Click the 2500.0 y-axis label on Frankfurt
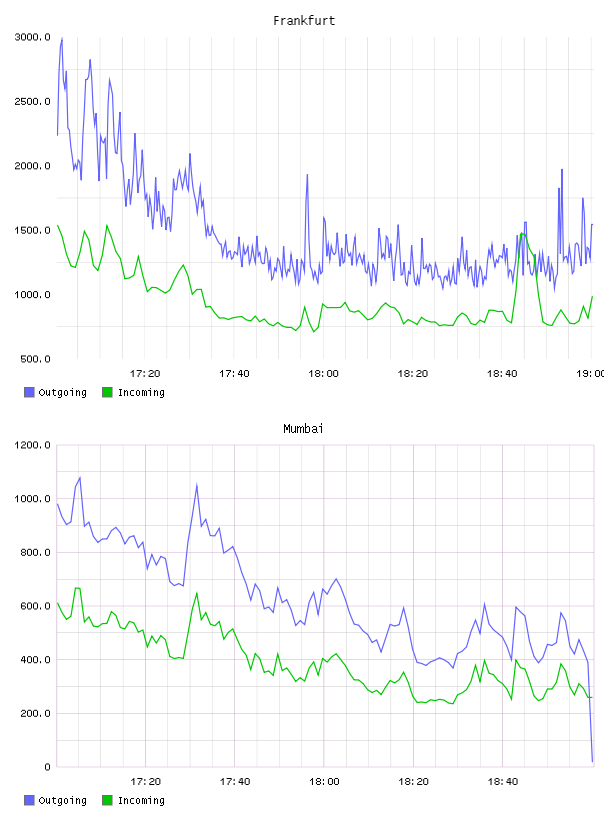Screen dimensions: 608x816 [32, 101]
